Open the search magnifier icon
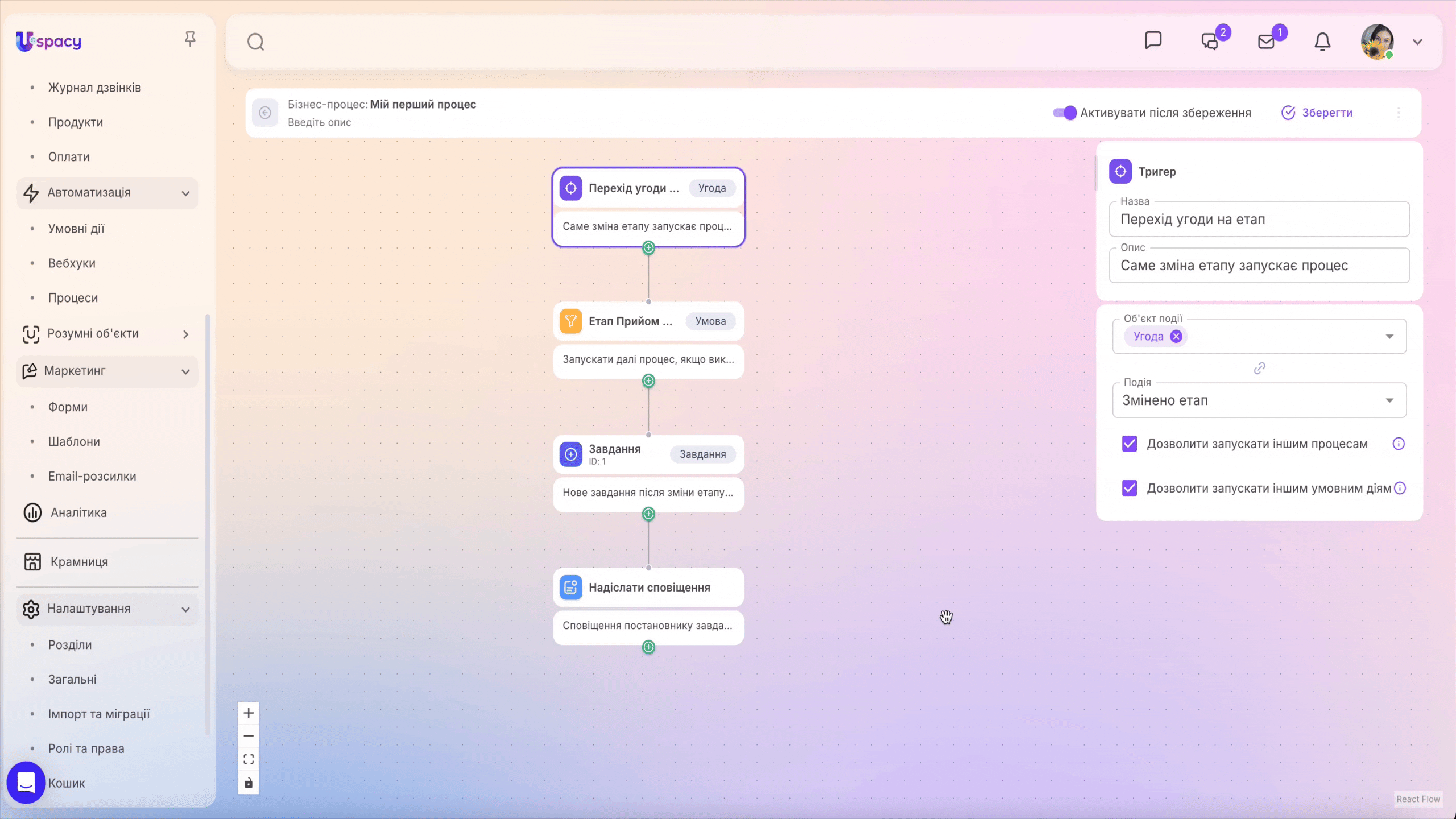Image resolution: width=1456 pixels, height=819 pixels. coord(255,42)
